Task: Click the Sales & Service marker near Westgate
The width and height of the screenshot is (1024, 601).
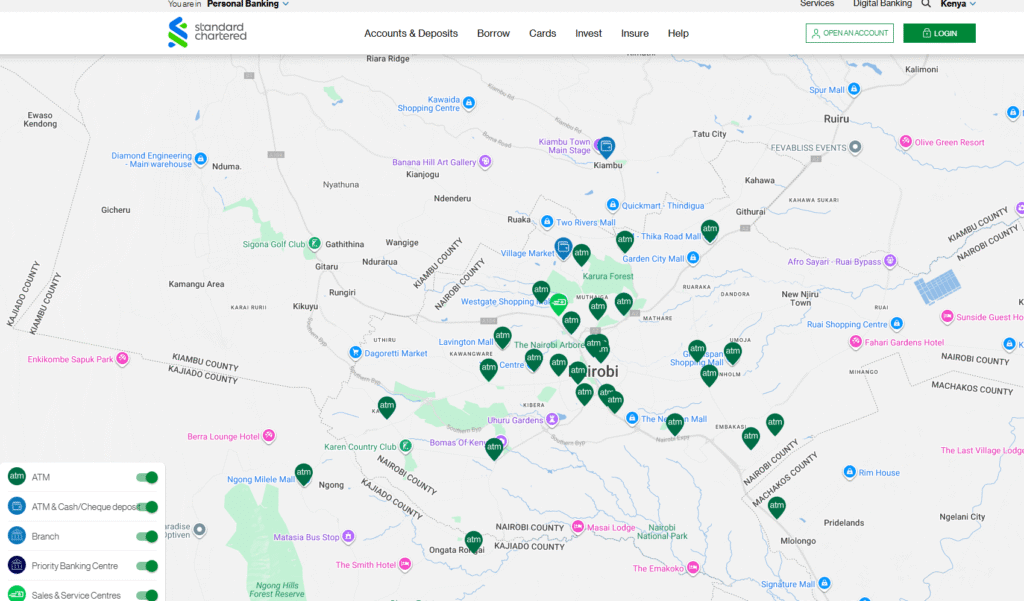Action: 559,303
